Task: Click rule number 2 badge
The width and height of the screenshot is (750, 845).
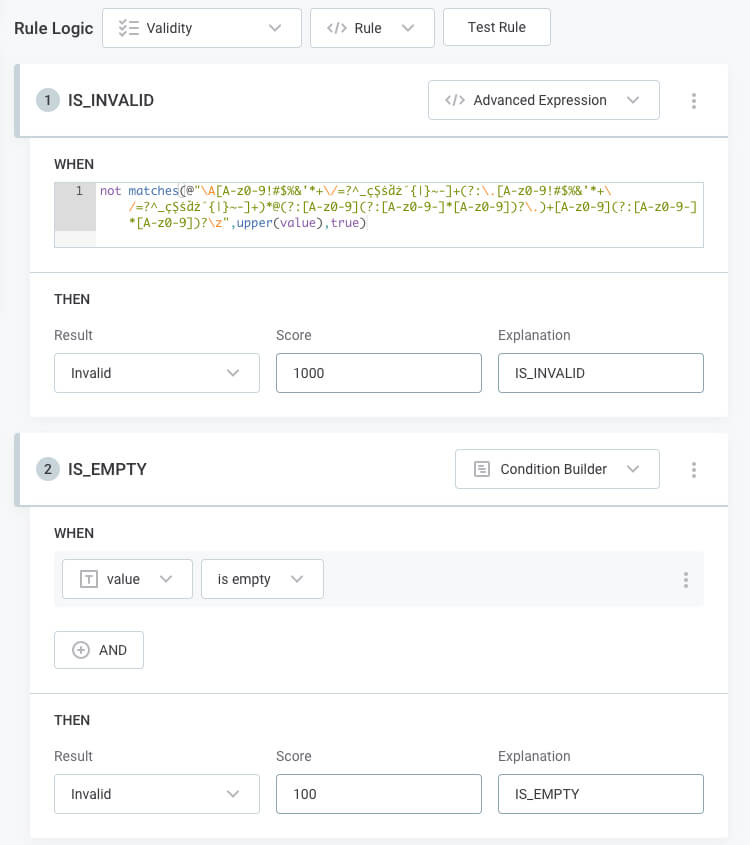Action: 48,469
